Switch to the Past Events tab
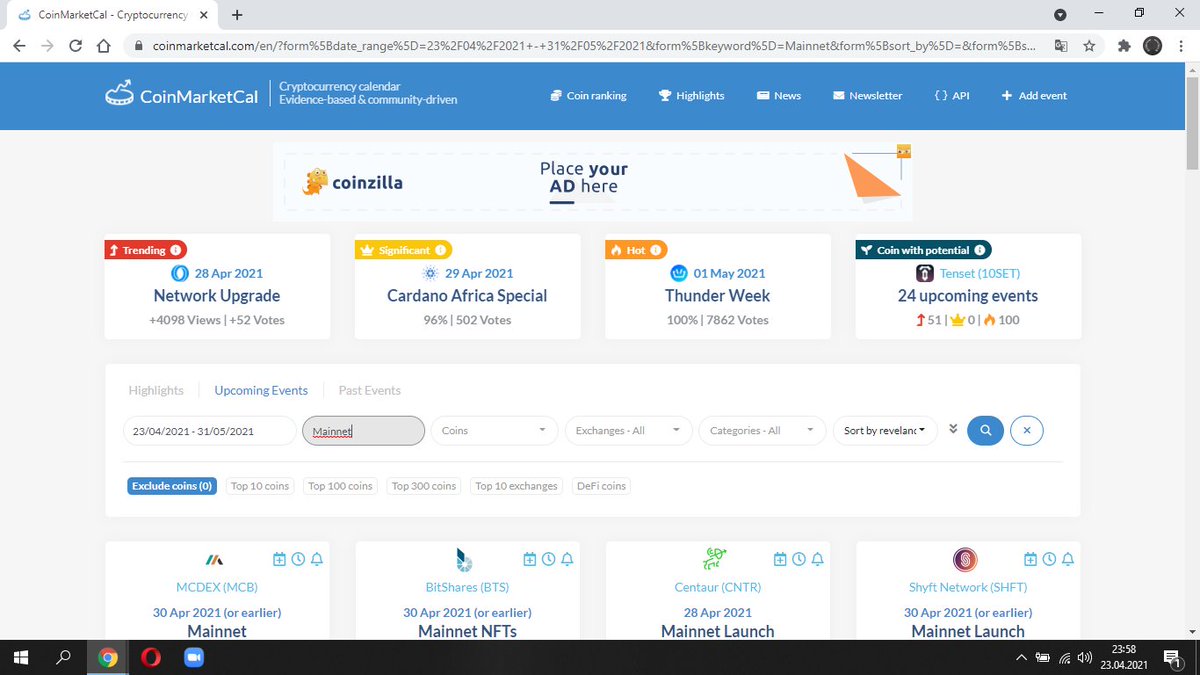The width and height of the screenshot is (1200, 675). click(370, 390)
